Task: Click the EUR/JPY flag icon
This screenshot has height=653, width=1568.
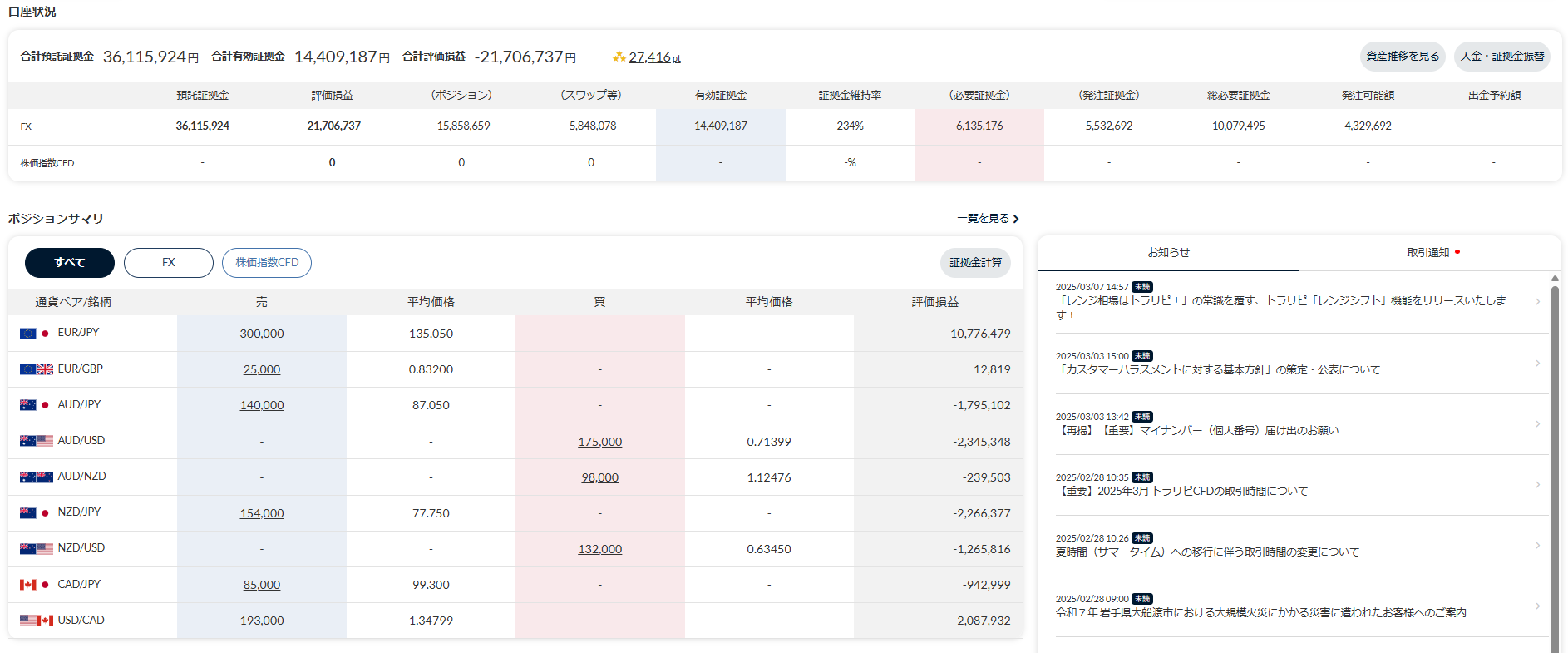Action: (35, 333)
